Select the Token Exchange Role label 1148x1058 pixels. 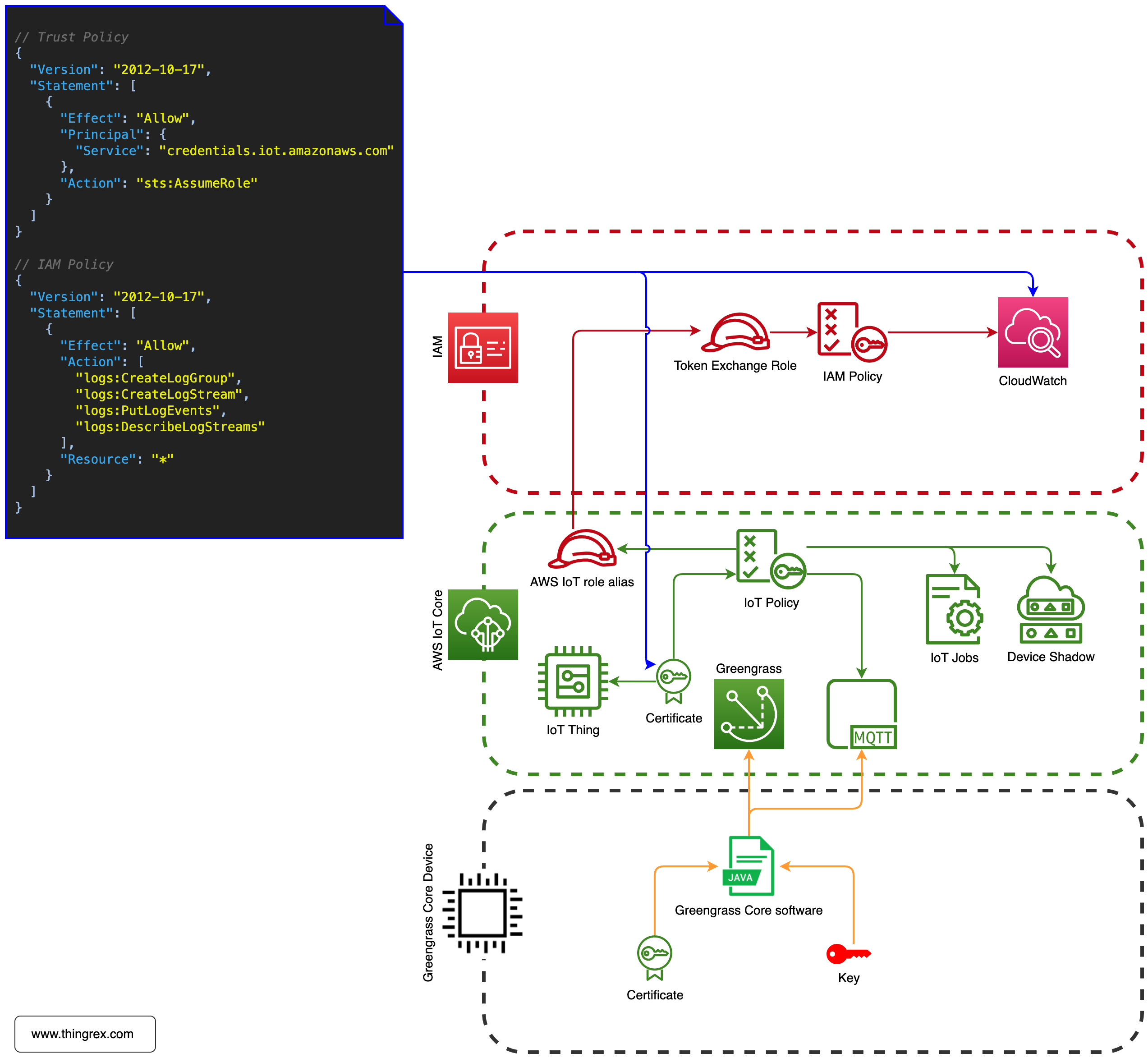(735, 366)
